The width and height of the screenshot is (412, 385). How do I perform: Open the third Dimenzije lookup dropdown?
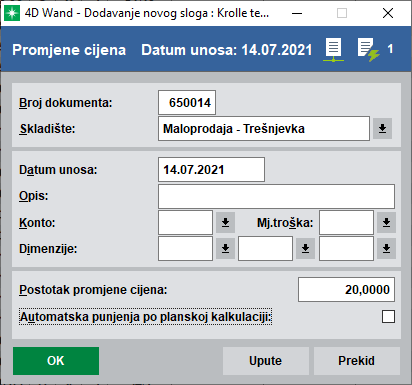pyautogui.click(x=386, y=248)
